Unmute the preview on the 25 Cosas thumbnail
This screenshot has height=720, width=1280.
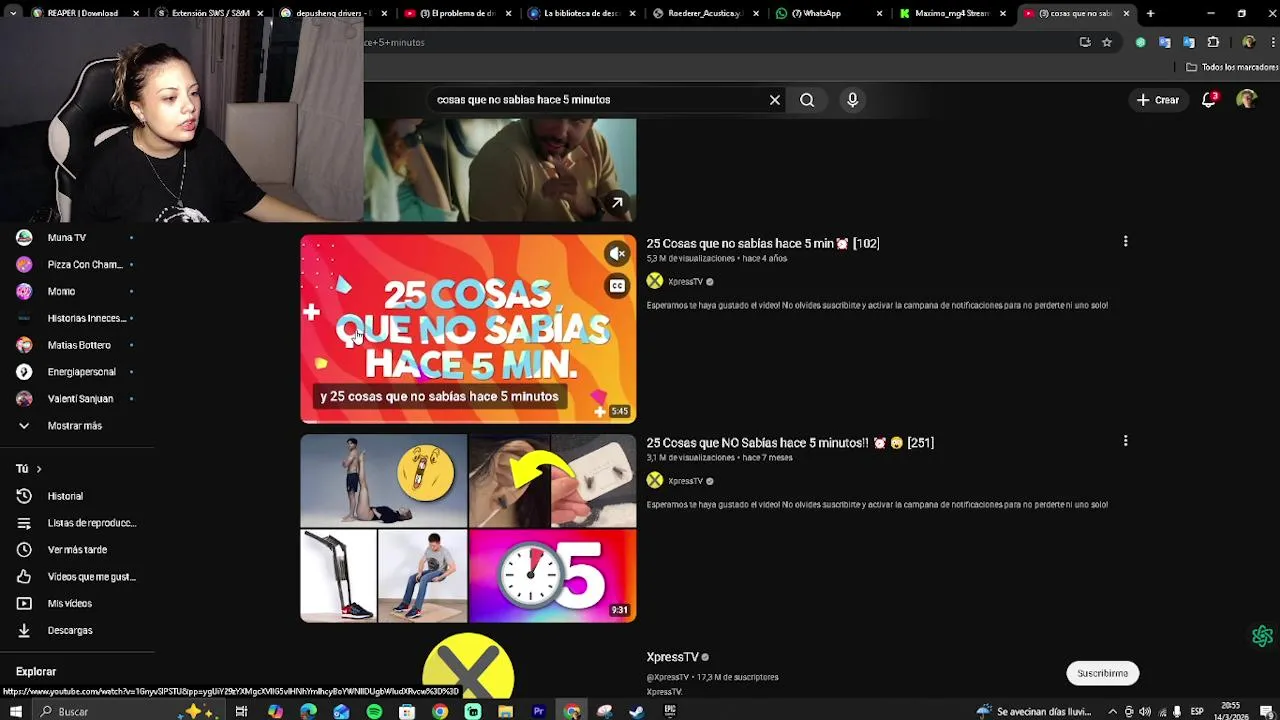617,254
